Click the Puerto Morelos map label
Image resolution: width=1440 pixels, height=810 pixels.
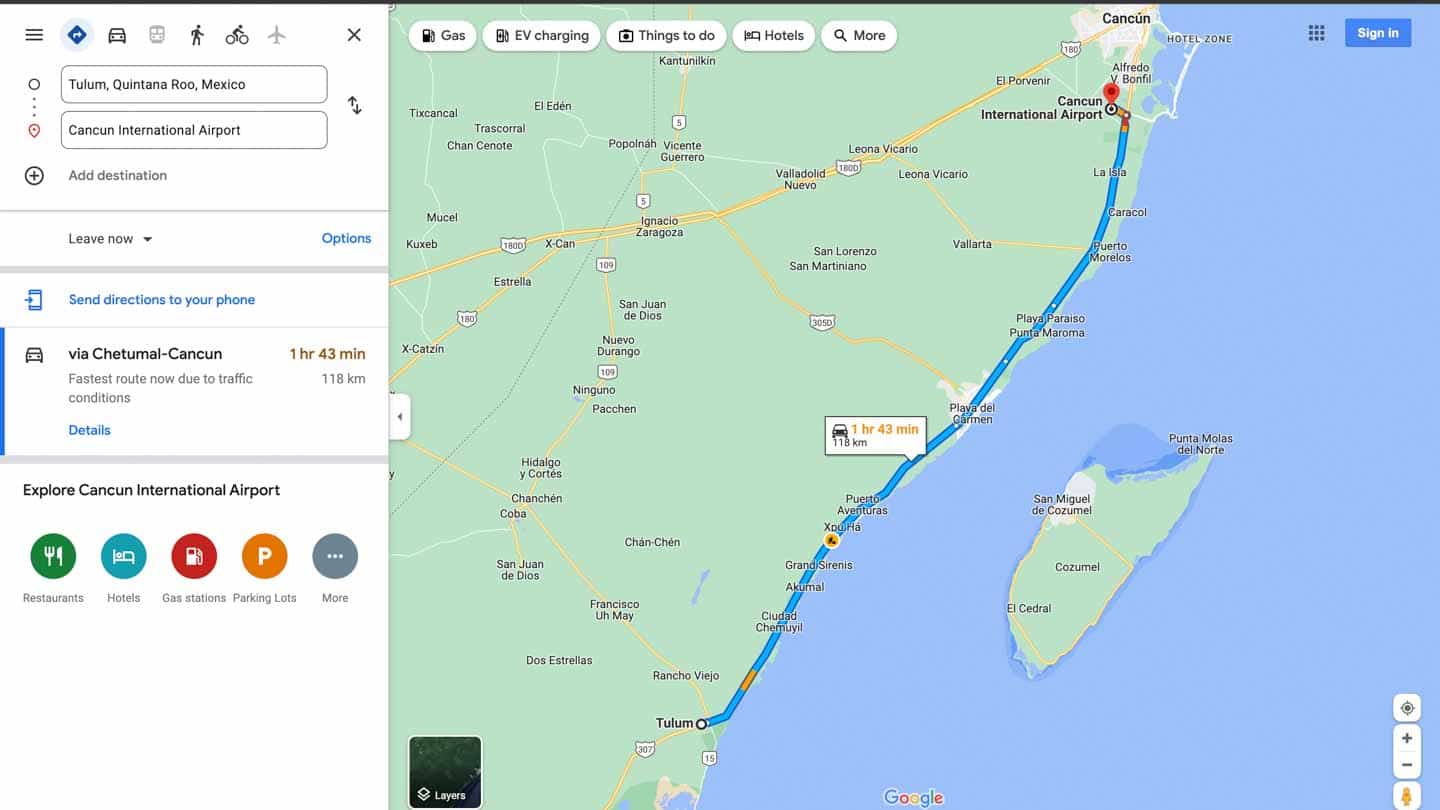point(1112,251)
